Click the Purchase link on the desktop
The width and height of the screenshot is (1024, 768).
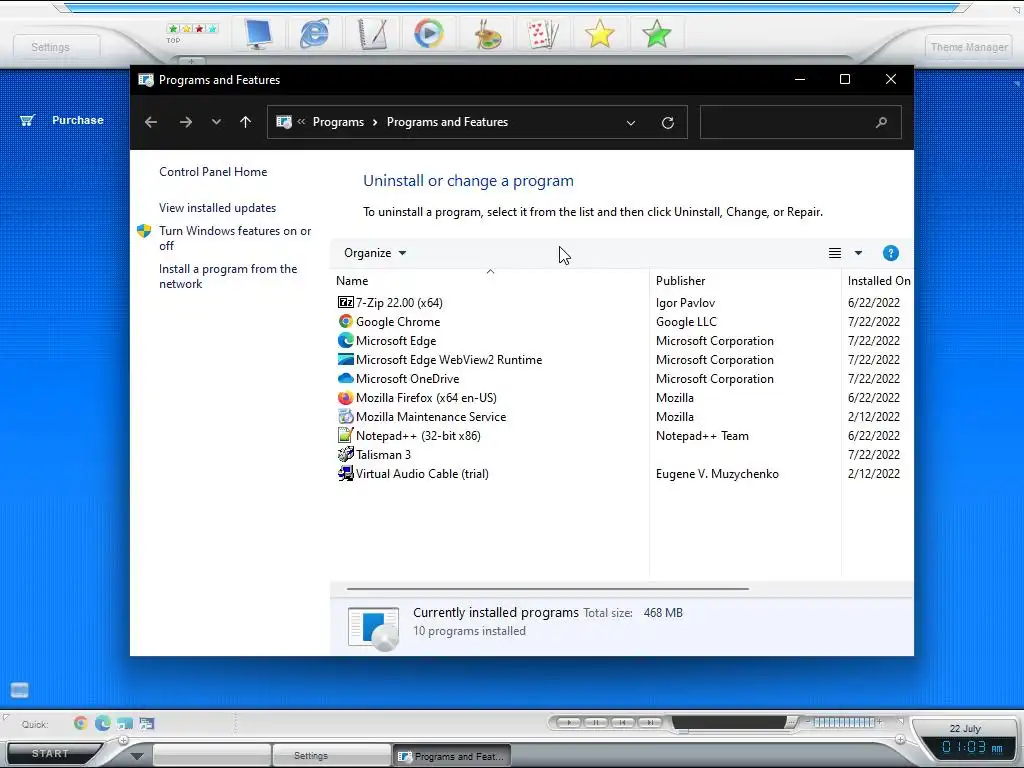click(78, 120)
